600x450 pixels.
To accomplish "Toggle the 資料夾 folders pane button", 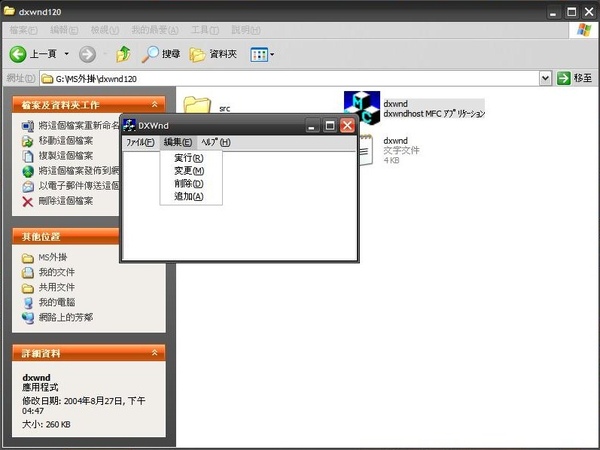I will pos(213,54).
